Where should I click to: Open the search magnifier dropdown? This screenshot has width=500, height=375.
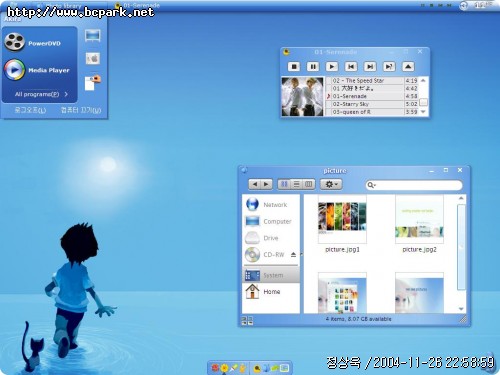coord(371,185)
